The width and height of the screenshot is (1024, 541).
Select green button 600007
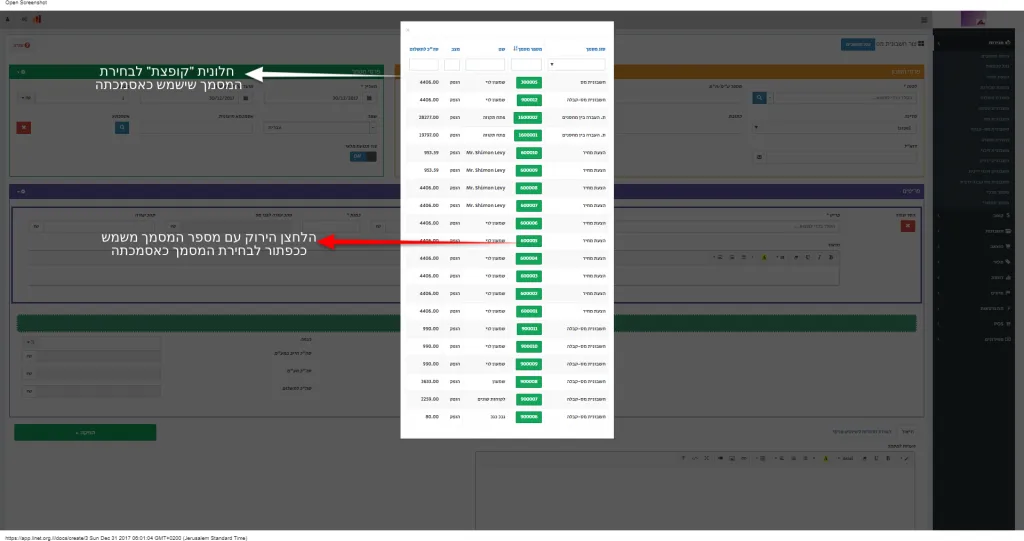[x=528, y=206]
